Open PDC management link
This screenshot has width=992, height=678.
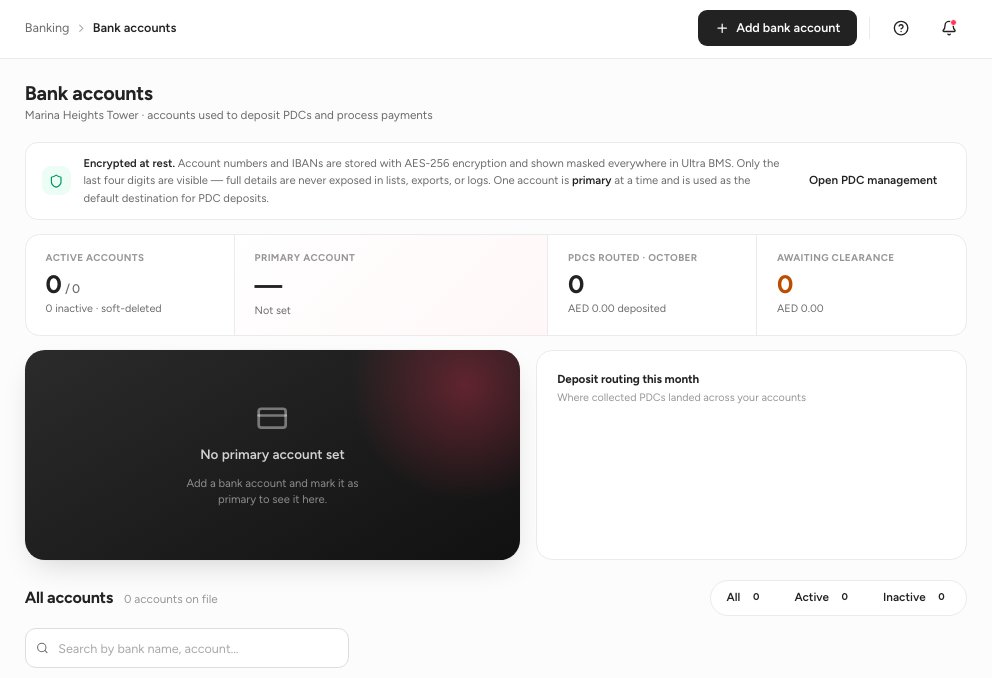pos(872,180)
